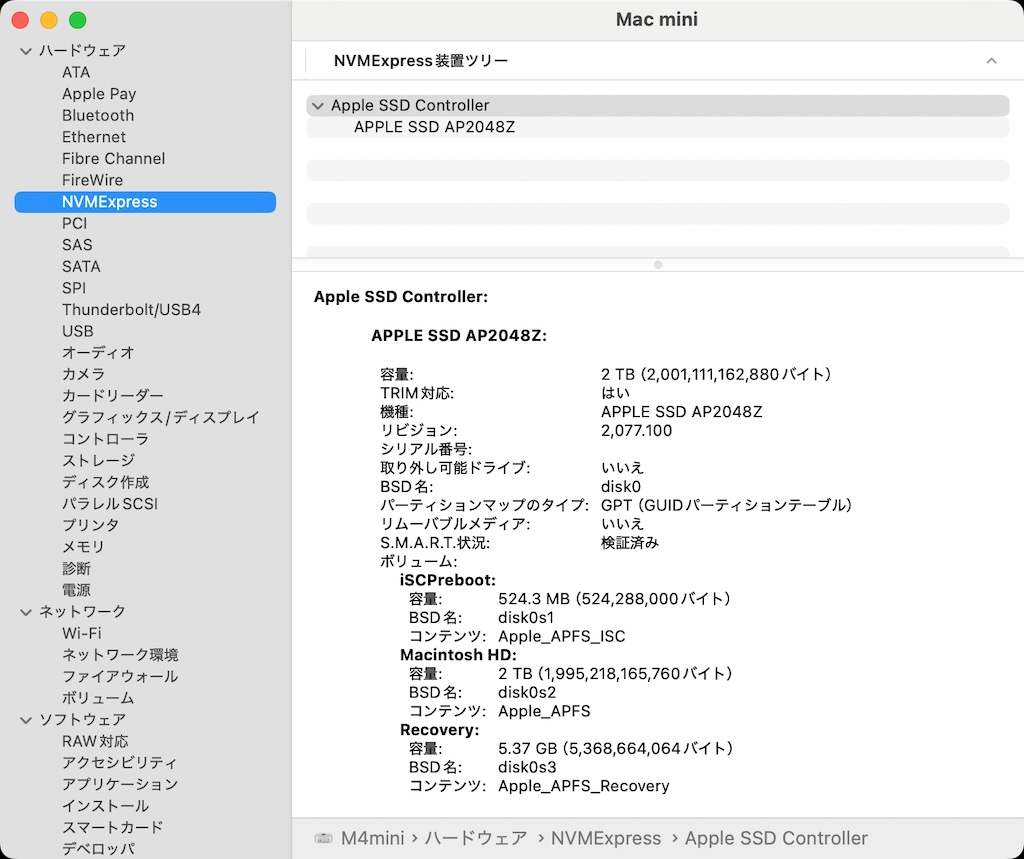Select インストール in the sidebar
The height and width of the screenshot is (859, 1024).
point(106,806)
